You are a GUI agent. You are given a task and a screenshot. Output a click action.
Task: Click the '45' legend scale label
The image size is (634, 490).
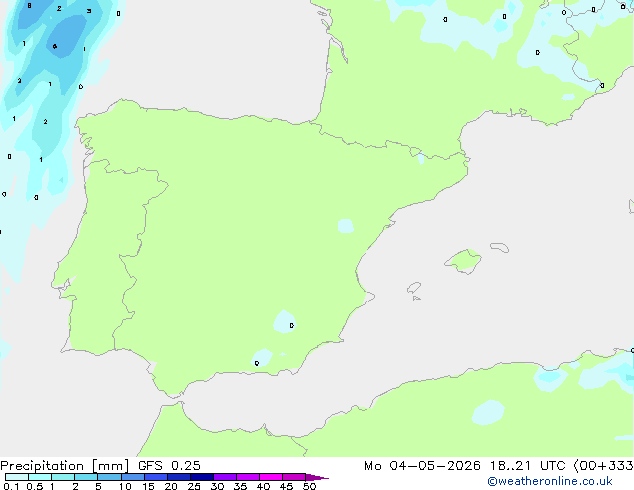click(x=286, y=486)
